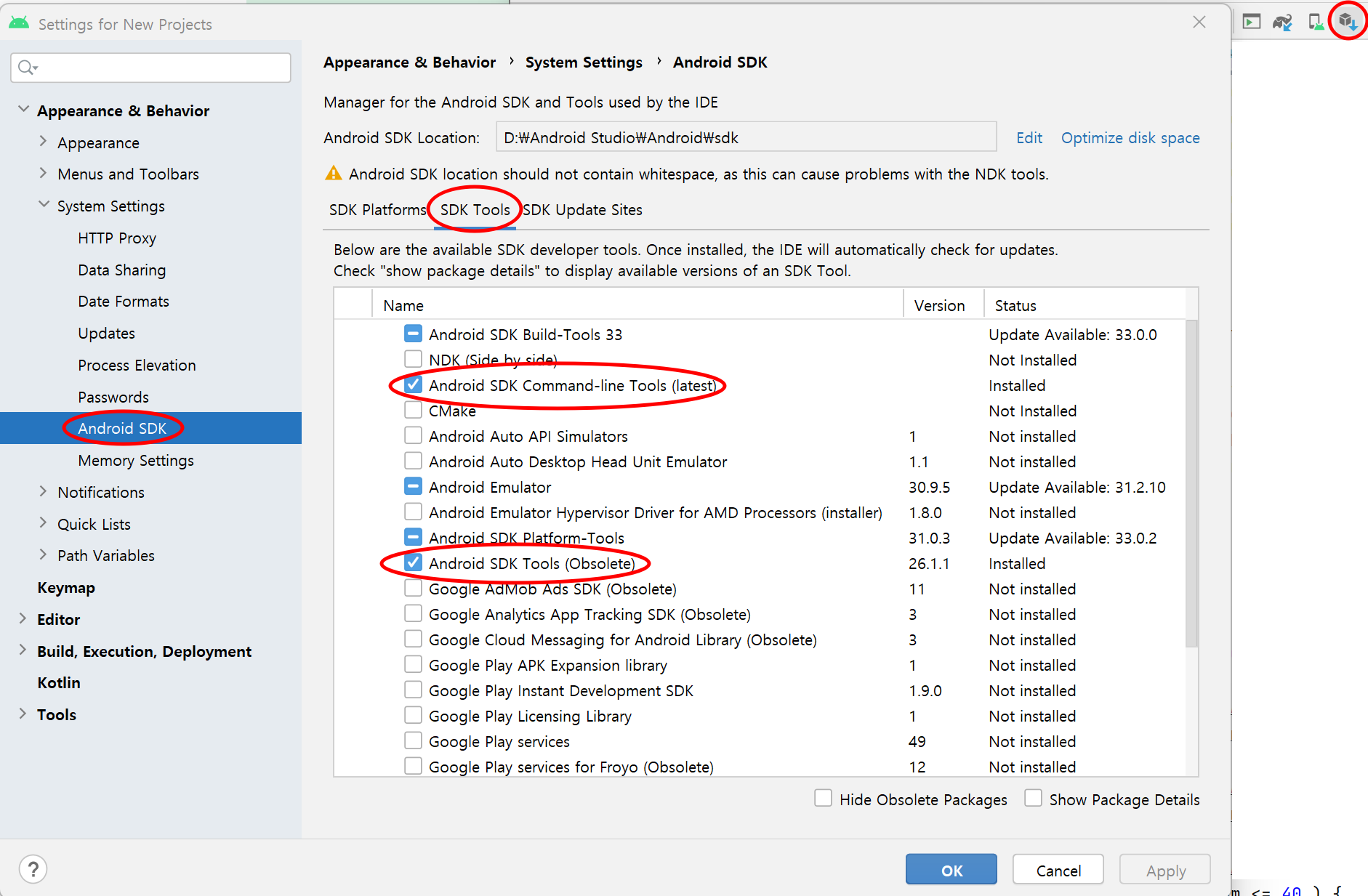1368x896 pixels.
Task: Click Sync Project with Gradle elephant icon
Action: pyautogui.click(x=1283, y=22)
